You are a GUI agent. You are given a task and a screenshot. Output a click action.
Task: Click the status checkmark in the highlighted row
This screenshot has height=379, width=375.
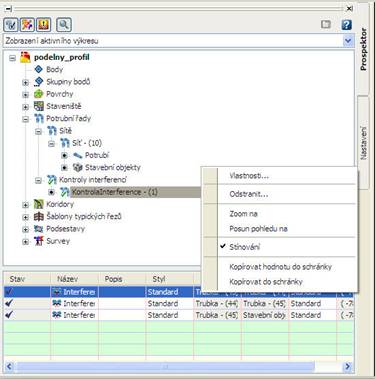point(9,292)
